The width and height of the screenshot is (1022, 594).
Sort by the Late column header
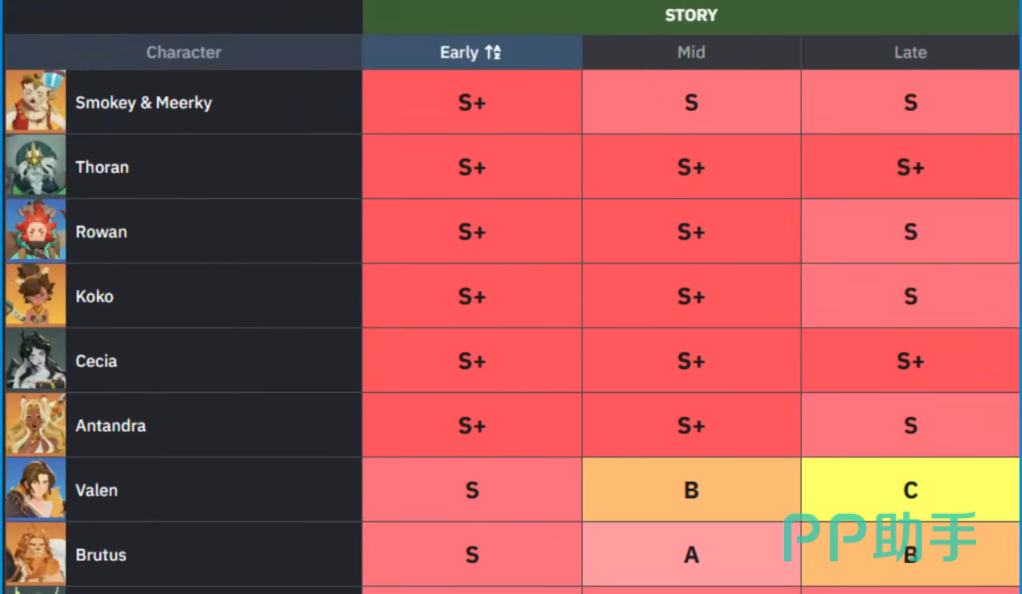[x=910, y=52]
